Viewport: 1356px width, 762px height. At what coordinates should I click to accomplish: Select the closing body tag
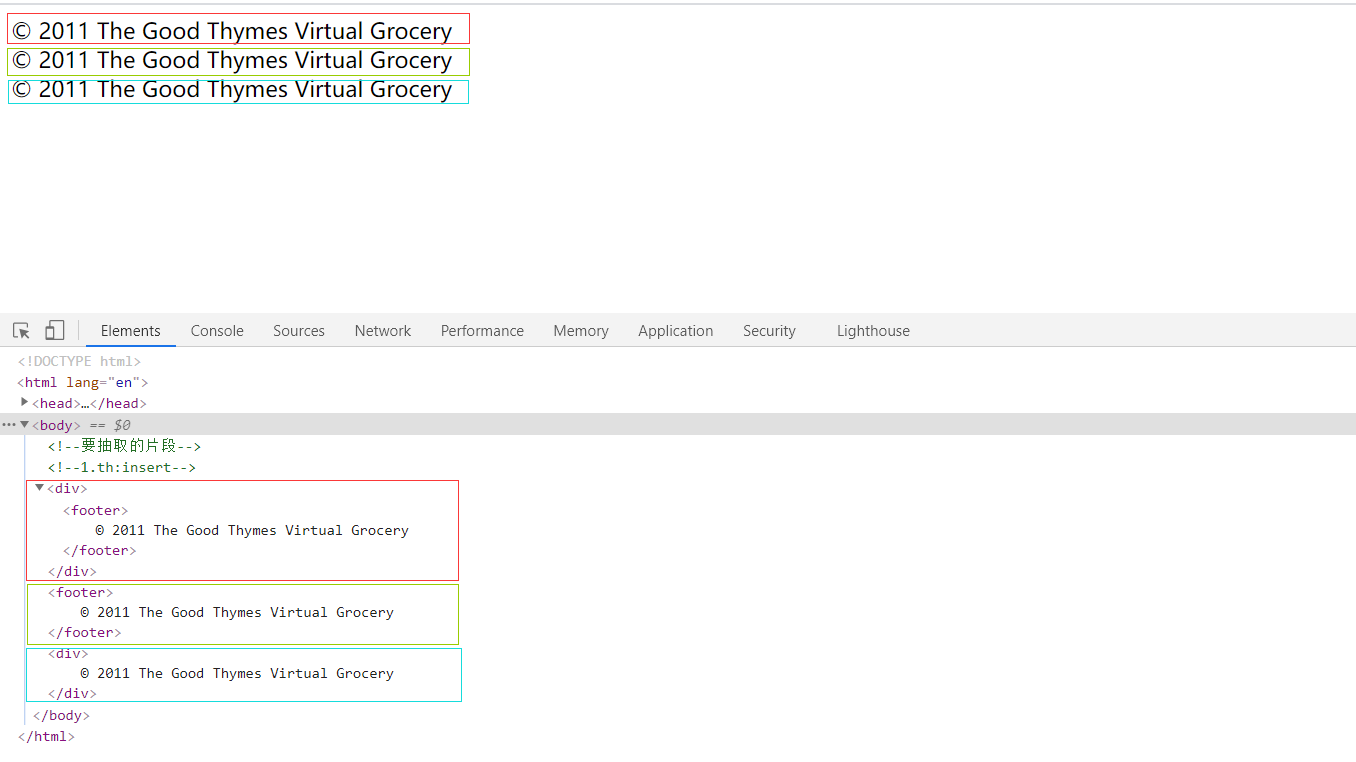click(61, 715)
